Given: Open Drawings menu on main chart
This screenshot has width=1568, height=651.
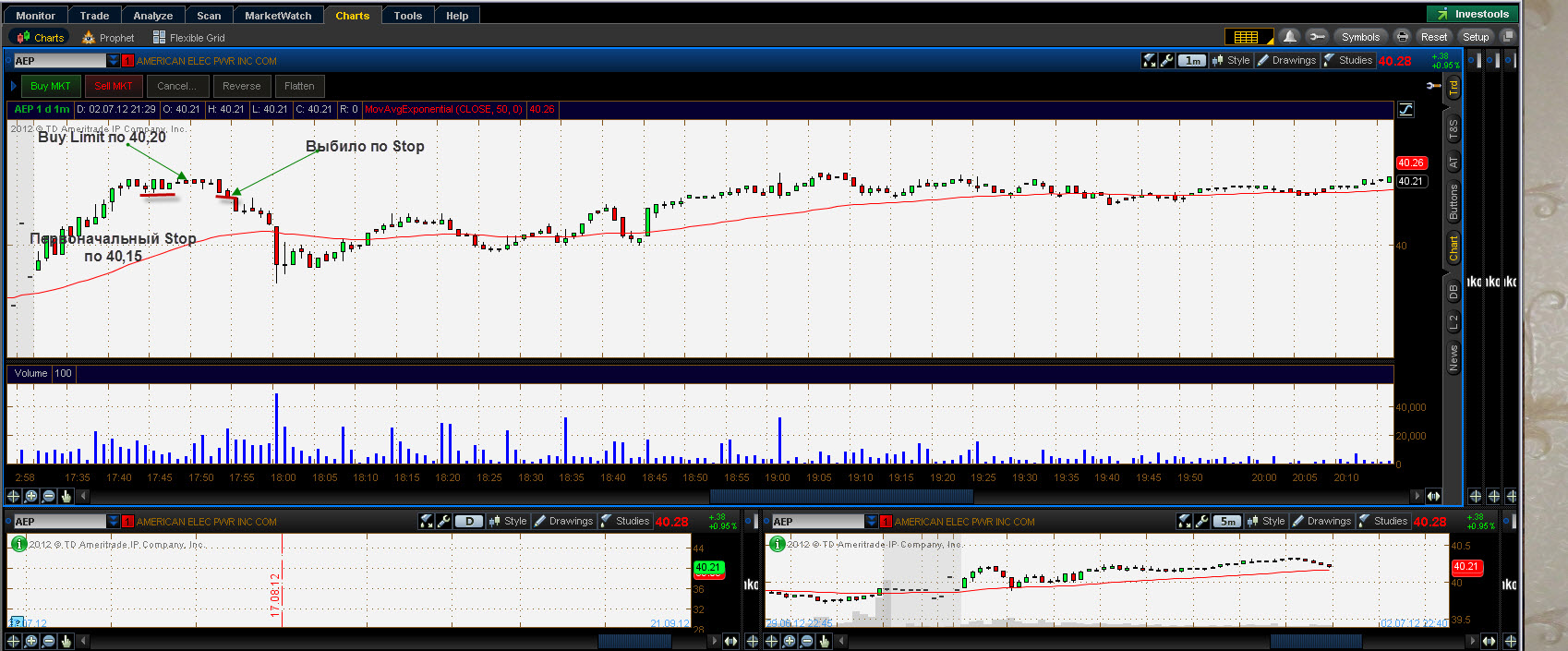Looking at the screenshot, I should pos(1286,60).
